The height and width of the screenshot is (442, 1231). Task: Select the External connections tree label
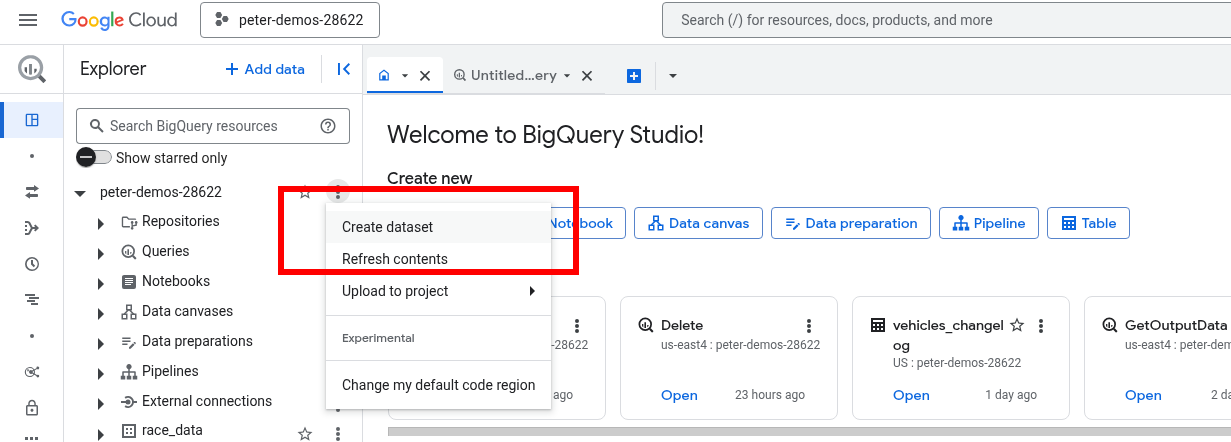coord(207,401)
